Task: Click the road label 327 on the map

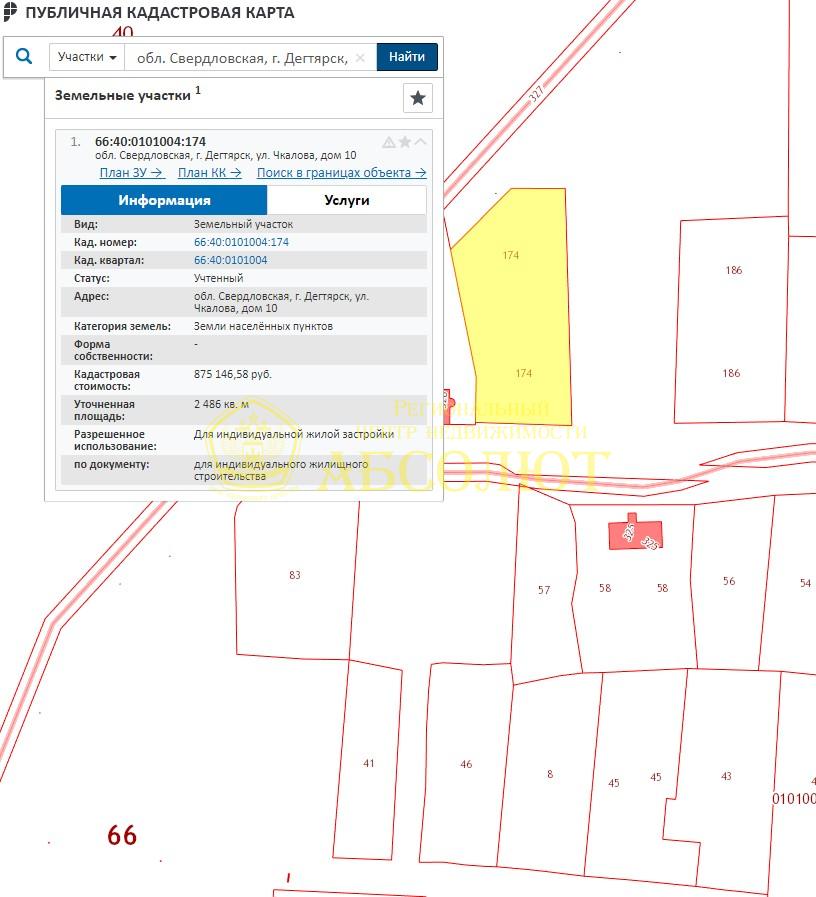Action: click(536, 94)
